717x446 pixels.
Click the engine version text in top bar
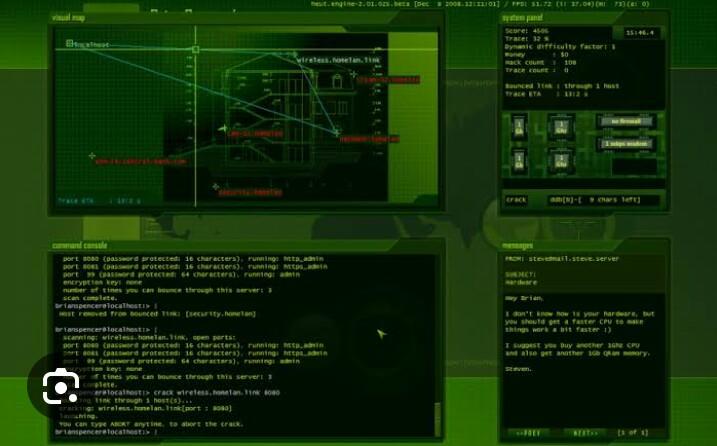(361, 4)
